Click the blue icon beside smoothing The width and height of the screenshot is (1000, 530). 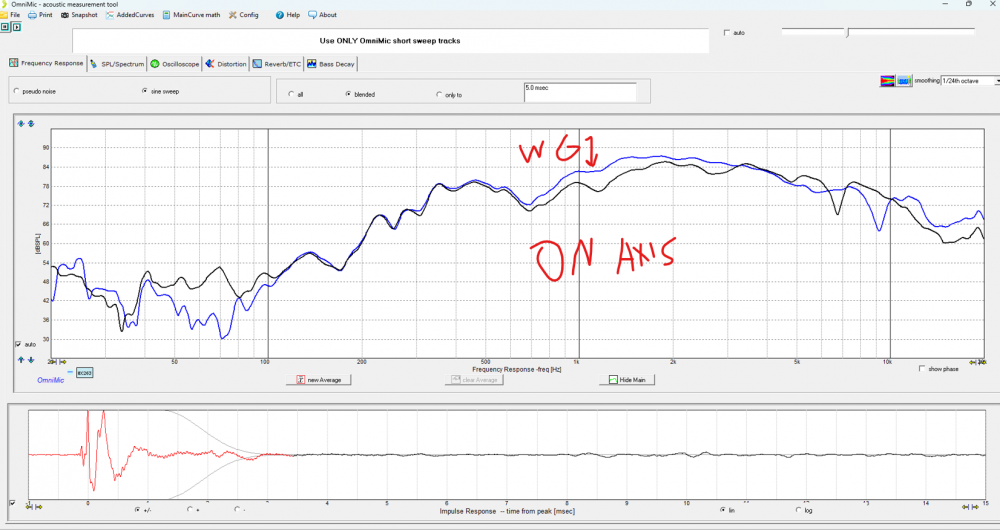pyautogui.click(x=903, y=80)
